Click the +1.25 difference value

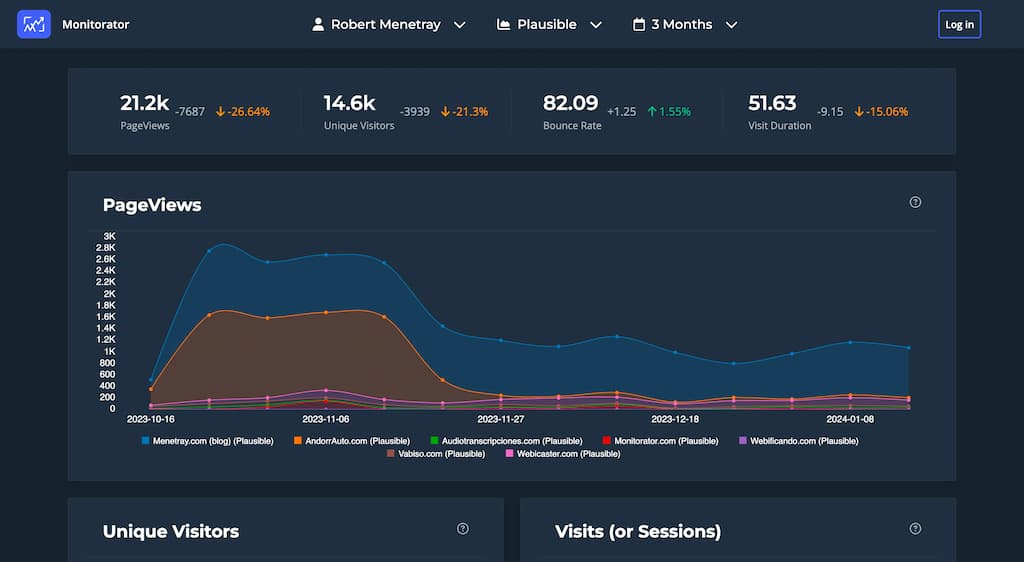(621, 112)
